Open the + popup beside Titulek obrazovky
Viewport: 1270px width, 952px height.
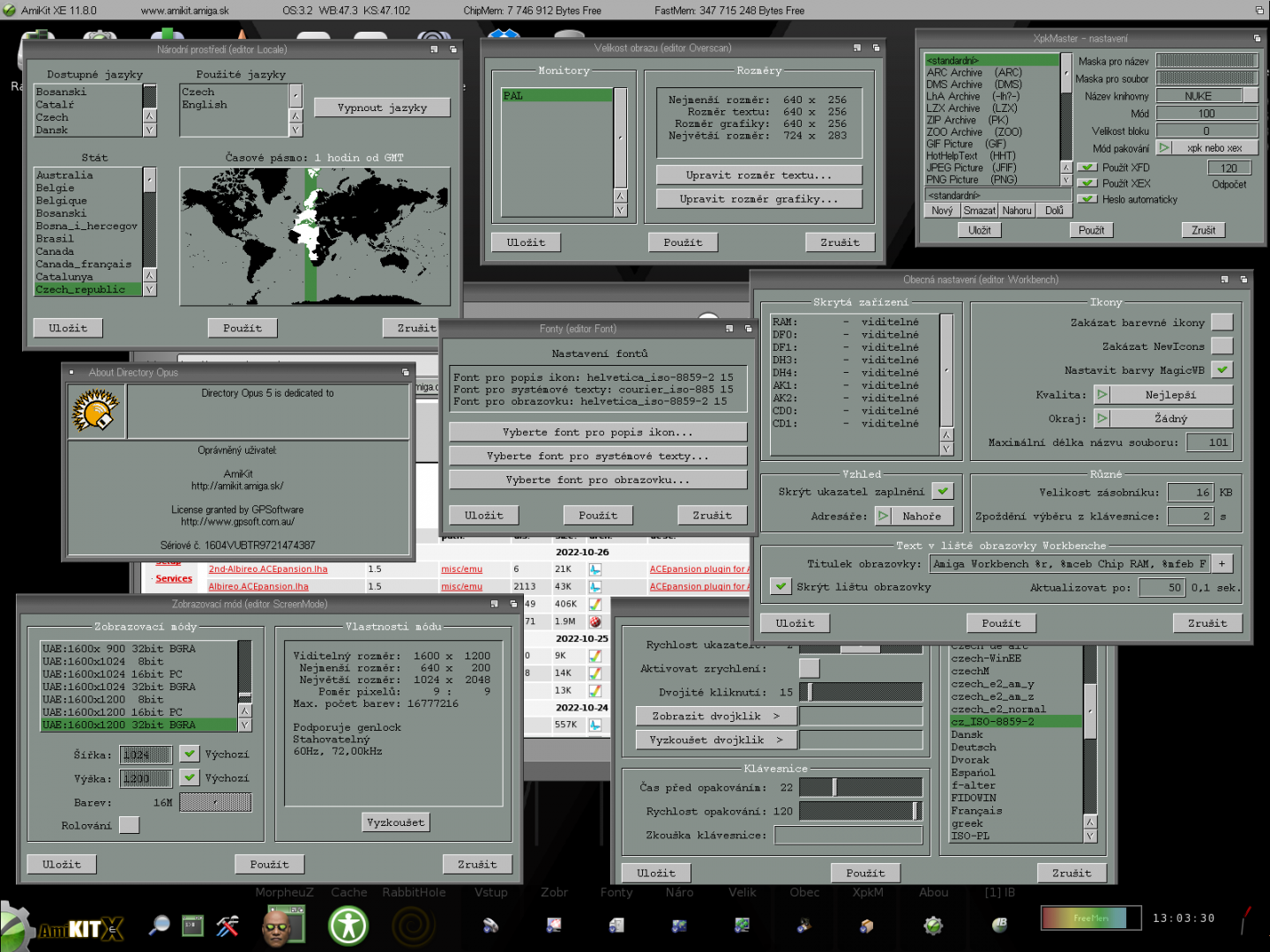(x=1222, y=563)
